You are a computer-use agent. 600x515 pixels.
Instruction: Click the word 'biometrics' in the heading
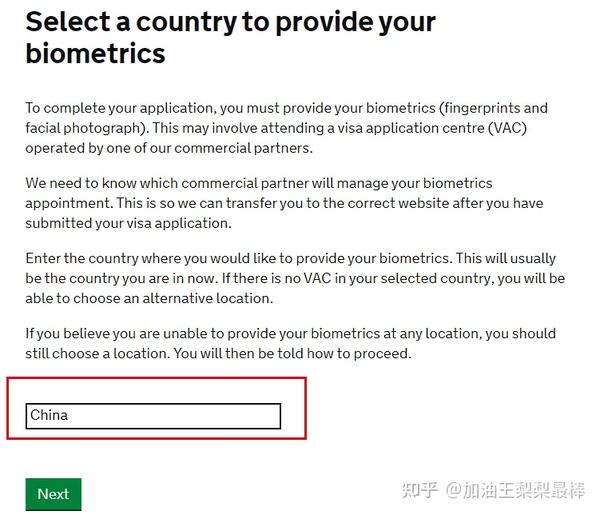point(95,53)
